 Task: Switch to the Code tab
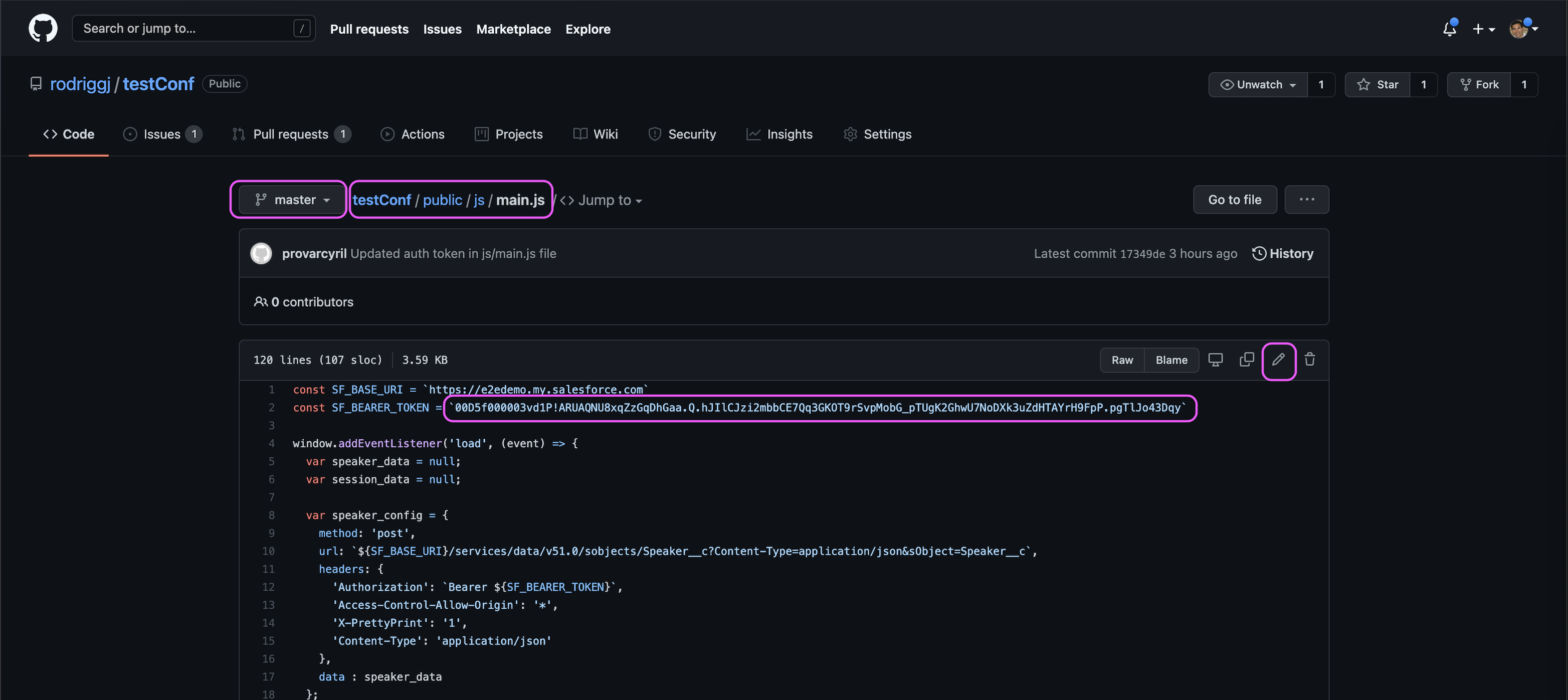pyautogui.click(x=69, y=134)
